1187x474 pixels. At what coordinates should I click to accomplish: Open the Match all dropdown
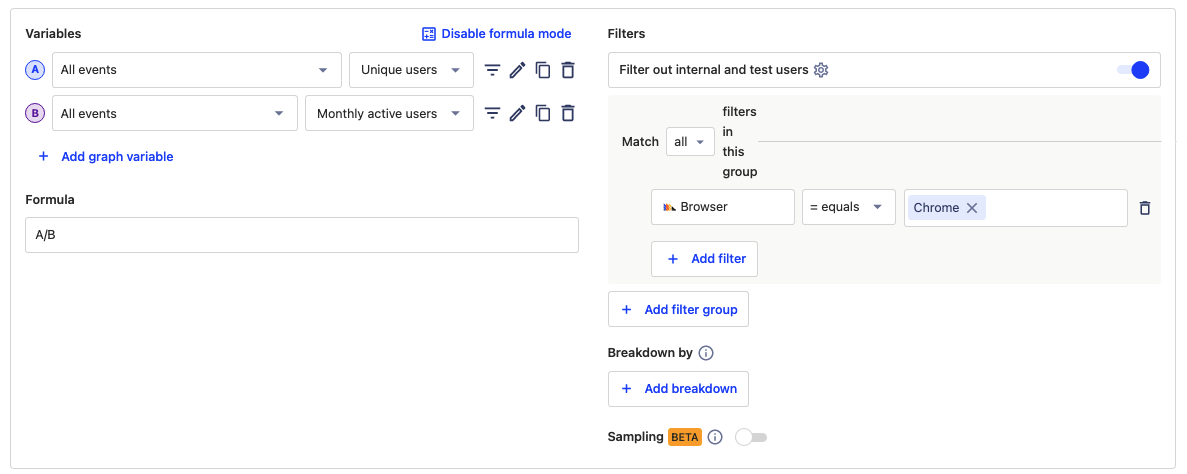coord(690,142)
